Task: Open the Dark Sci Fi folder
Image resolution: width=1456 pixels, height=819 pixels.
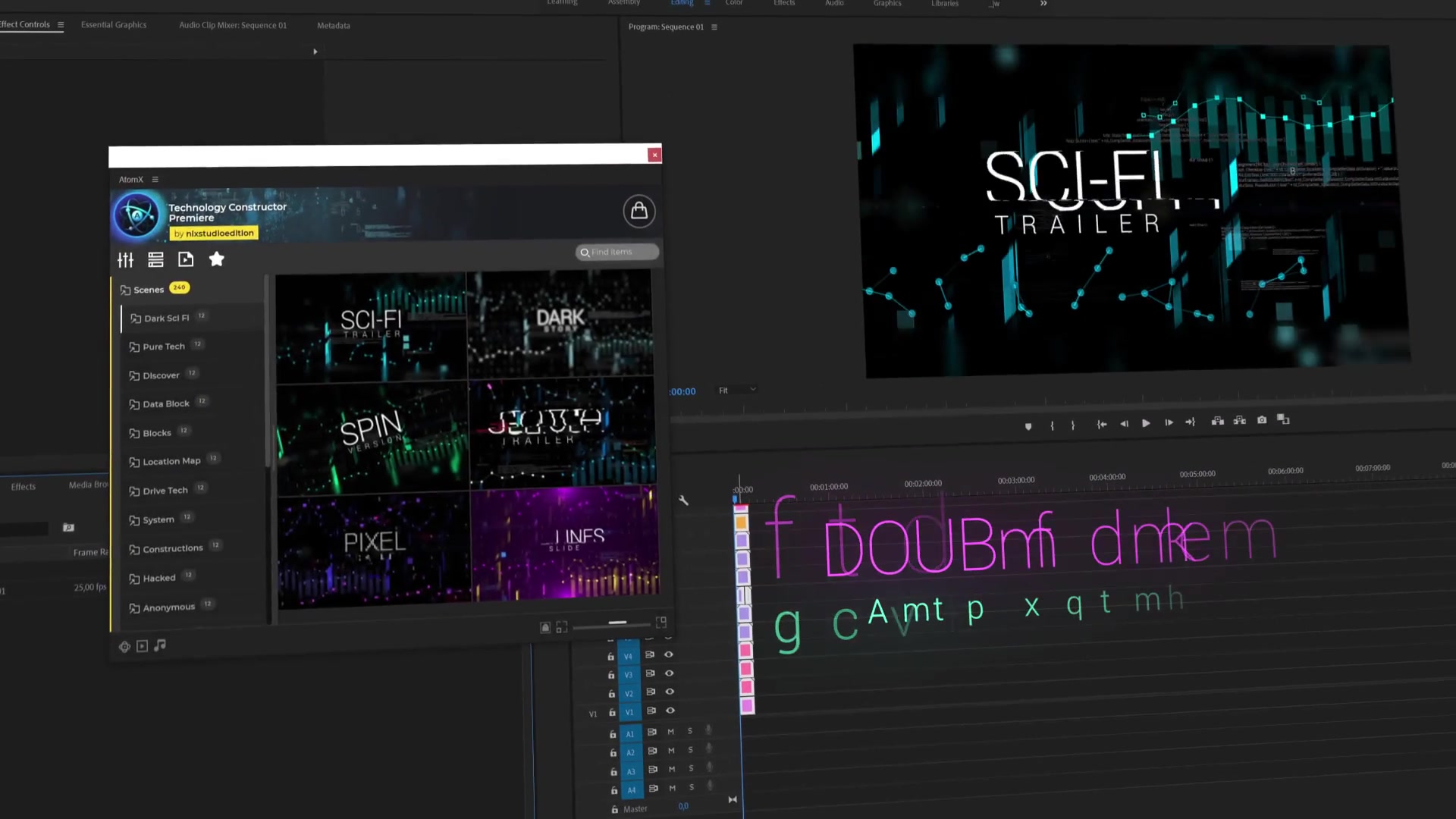Action: click(x=167, y=318)
